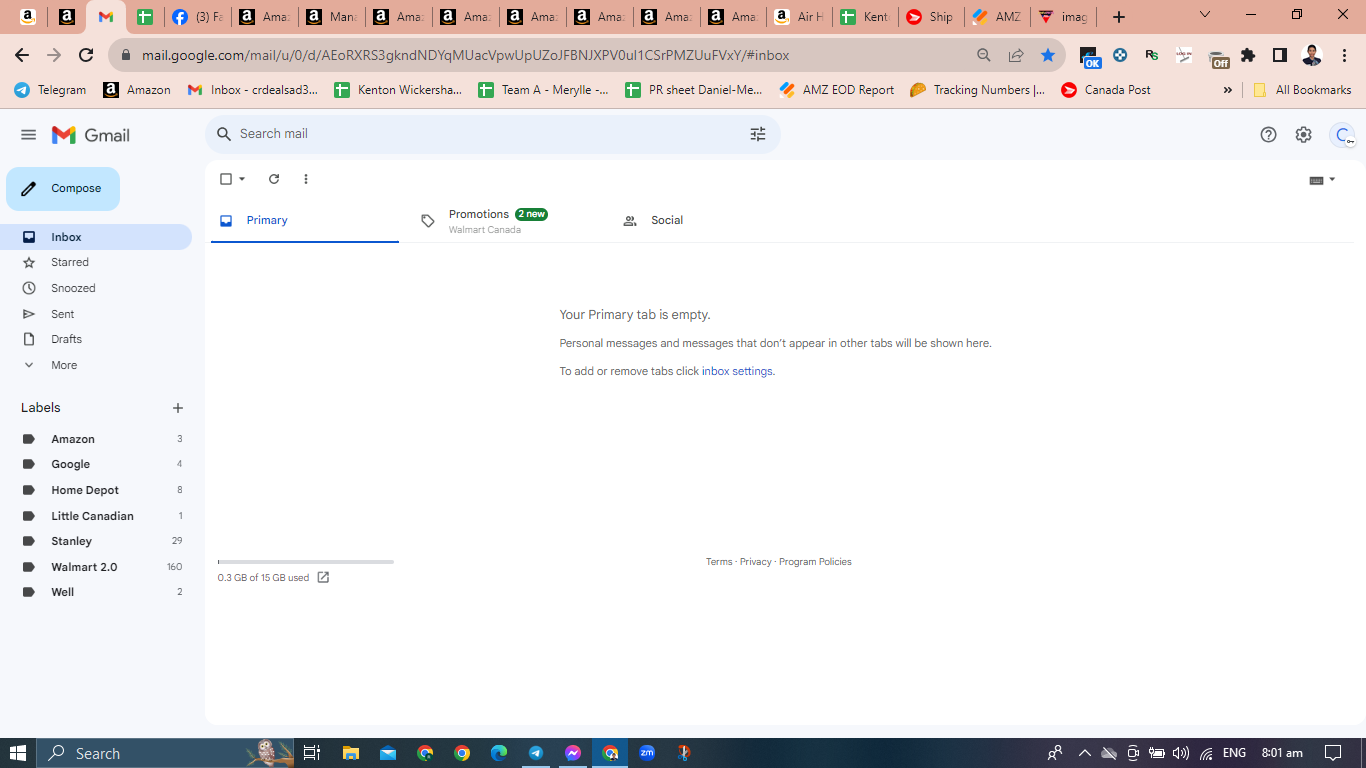Switch to the Facebook browser tab
The height and width of the screenshot is (768, 1366).
(197, 17)
